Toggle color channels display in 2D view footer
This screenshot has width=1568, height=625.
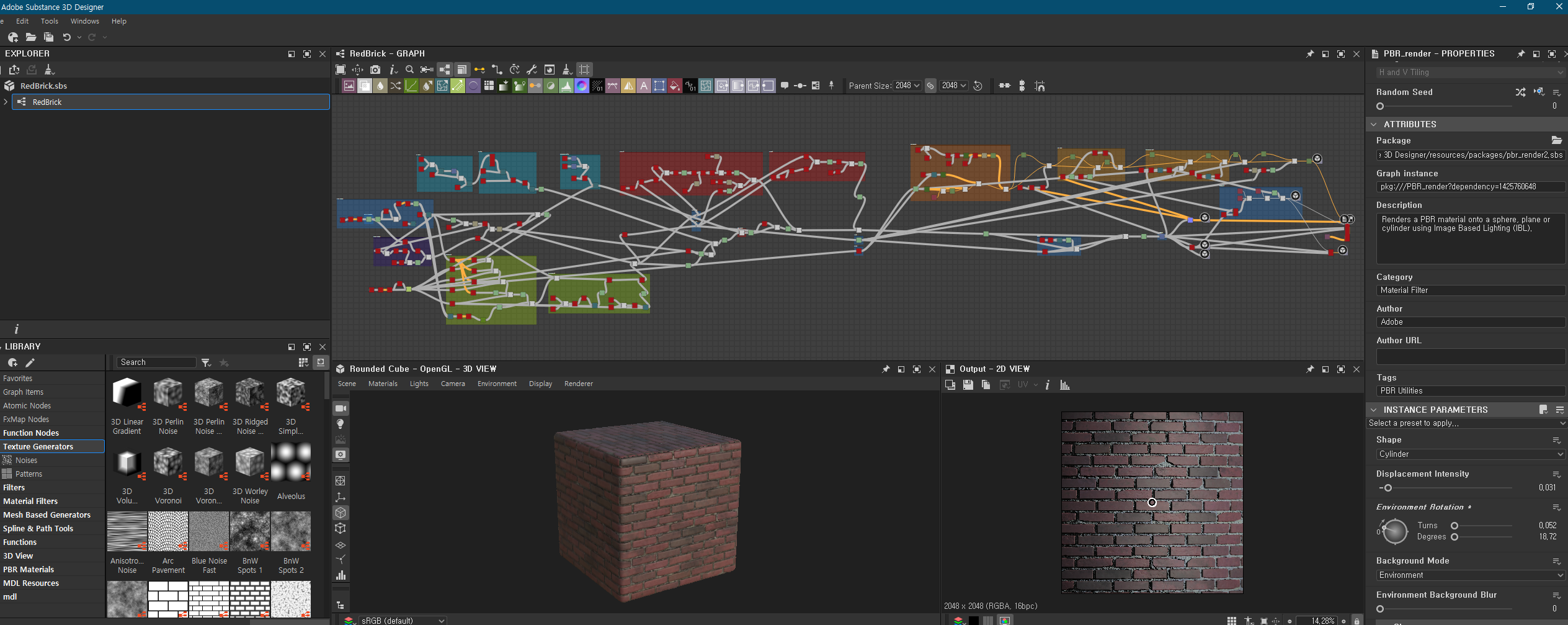1005,621
